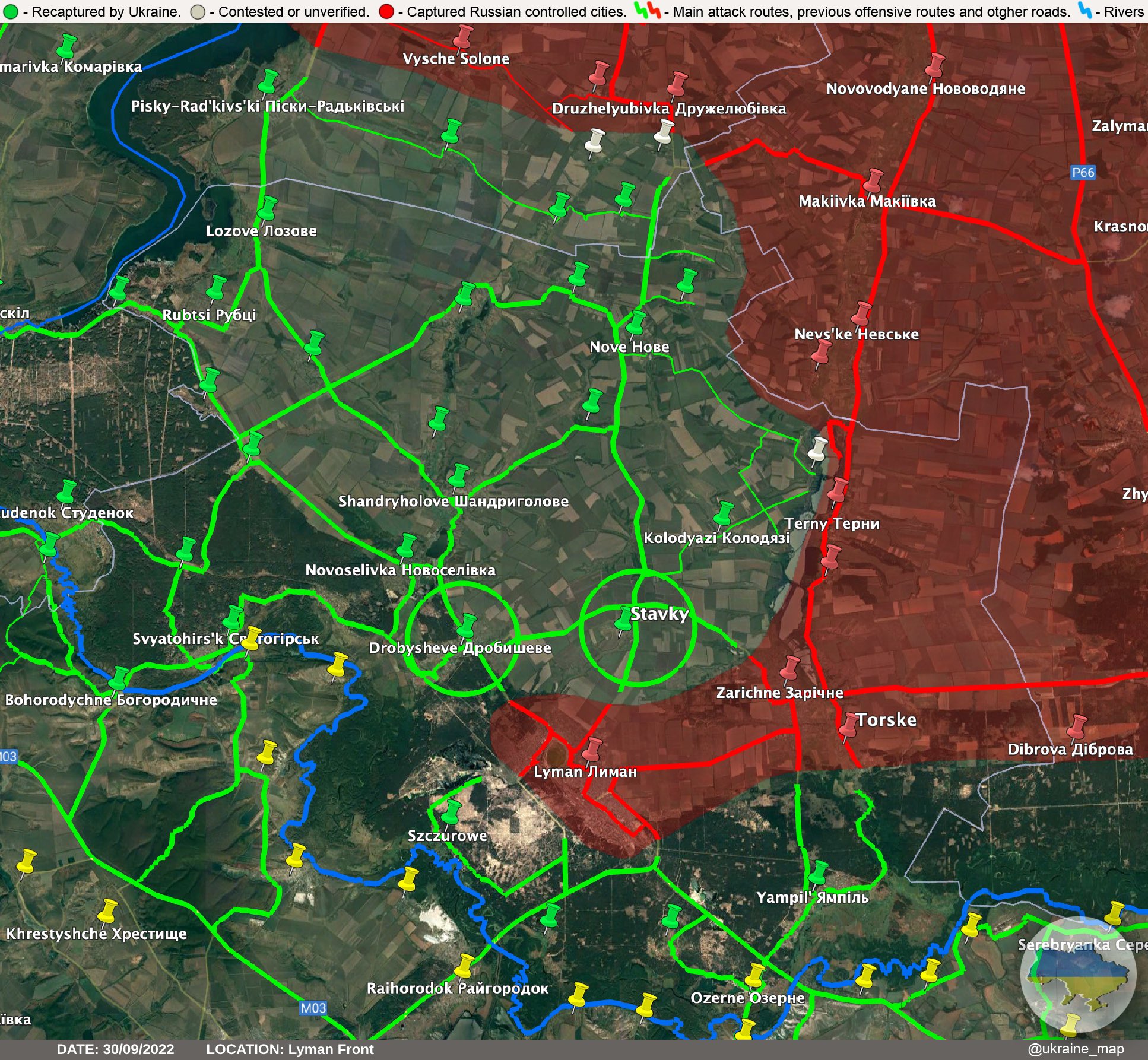
Task: Click the white pin near Terny
Action: coord(819,449)
